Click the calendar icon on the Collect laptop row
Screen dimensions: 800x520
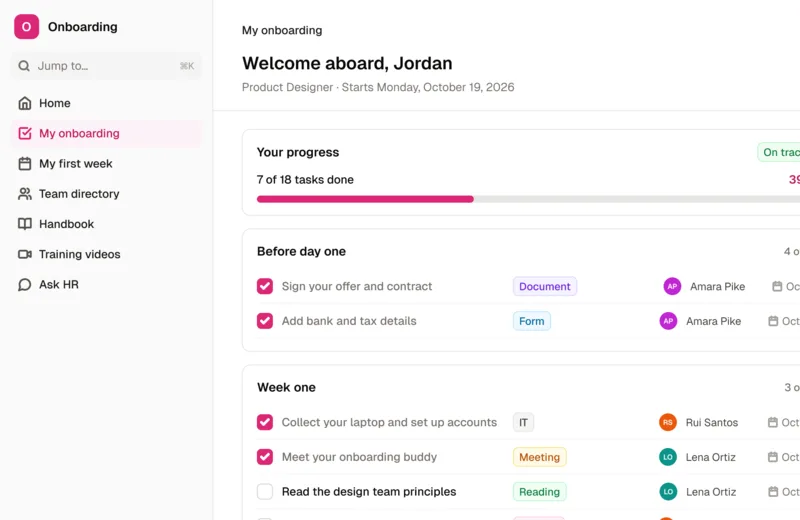click(772, 423)
